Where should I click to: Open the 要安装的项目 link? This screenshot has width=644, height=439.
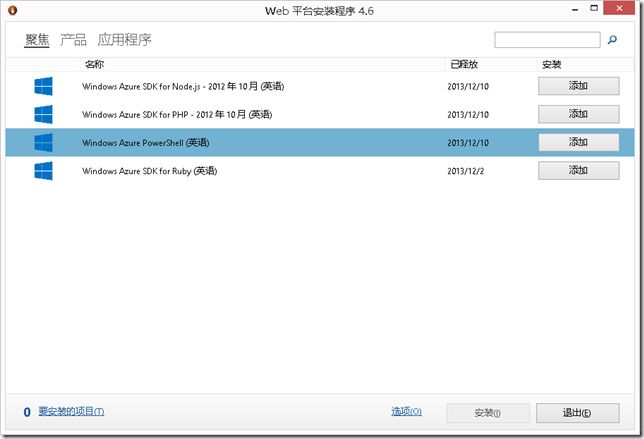pos(71,411)
